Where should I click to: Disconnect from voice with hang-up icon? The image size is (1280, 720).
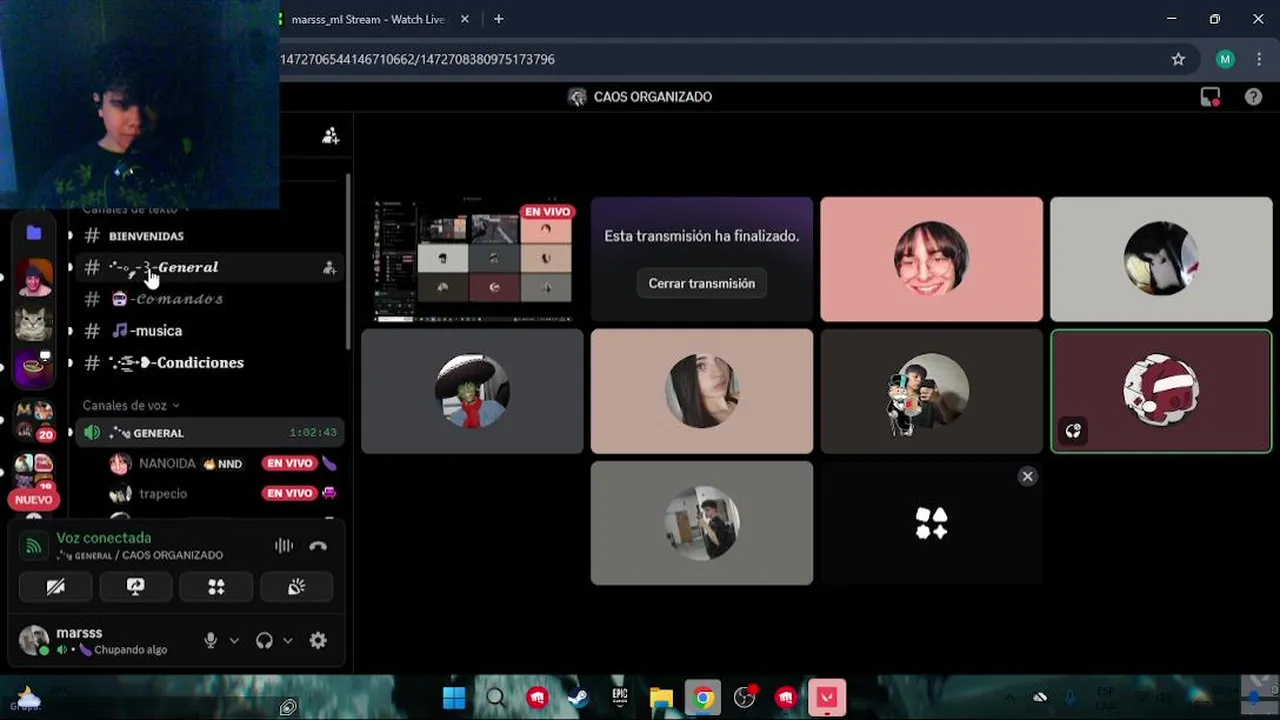click(318, 546)
